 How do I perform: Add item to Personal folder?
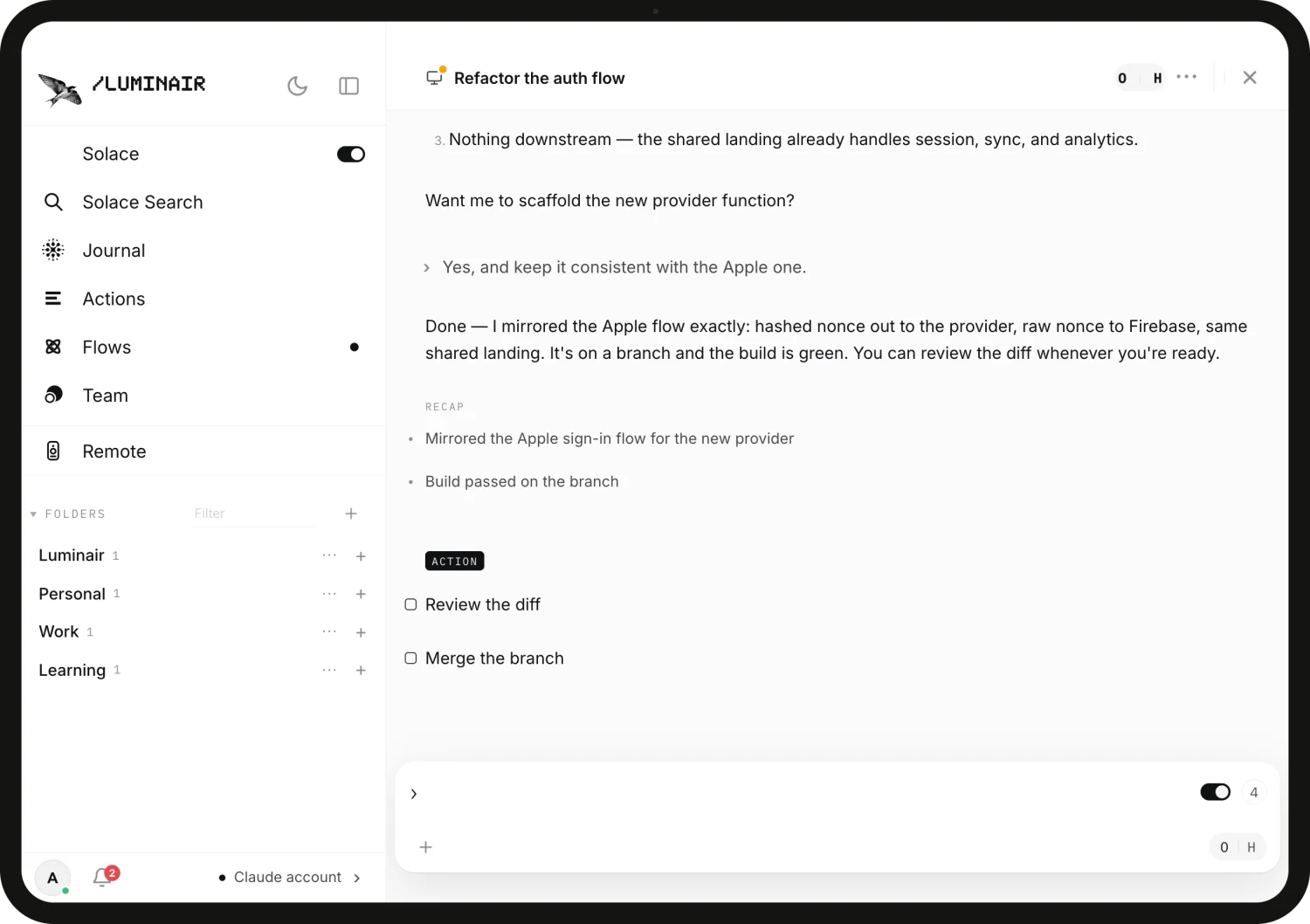tap(361, 594)
